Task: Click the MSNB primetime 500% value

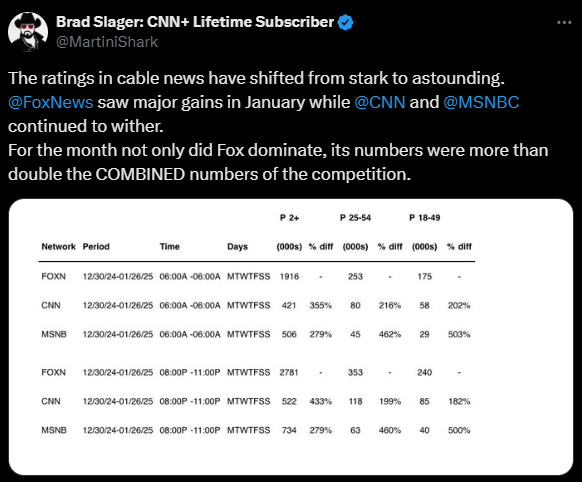Action: point(459,430)
